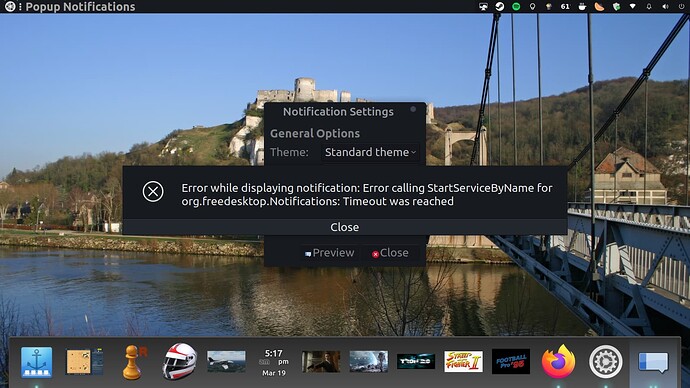
Task: Open the Spotify tray icon
Action: tap(516, 7)
